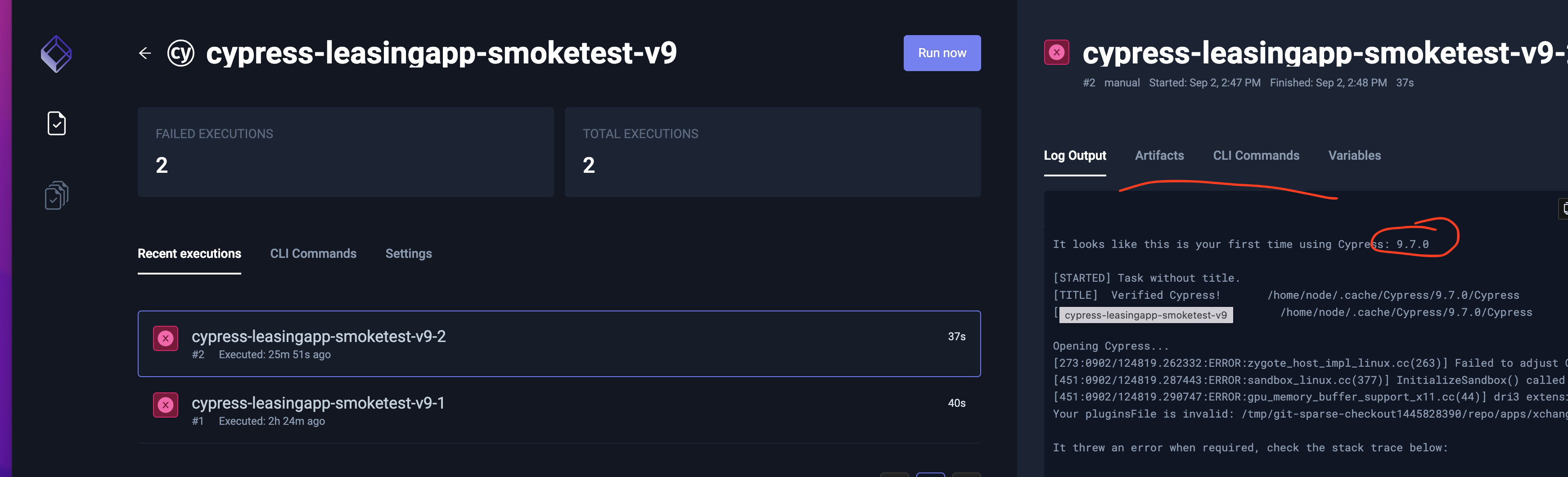
Task: View CLI Commands in the right panel tabs
Action: [x=1257, y=156]
